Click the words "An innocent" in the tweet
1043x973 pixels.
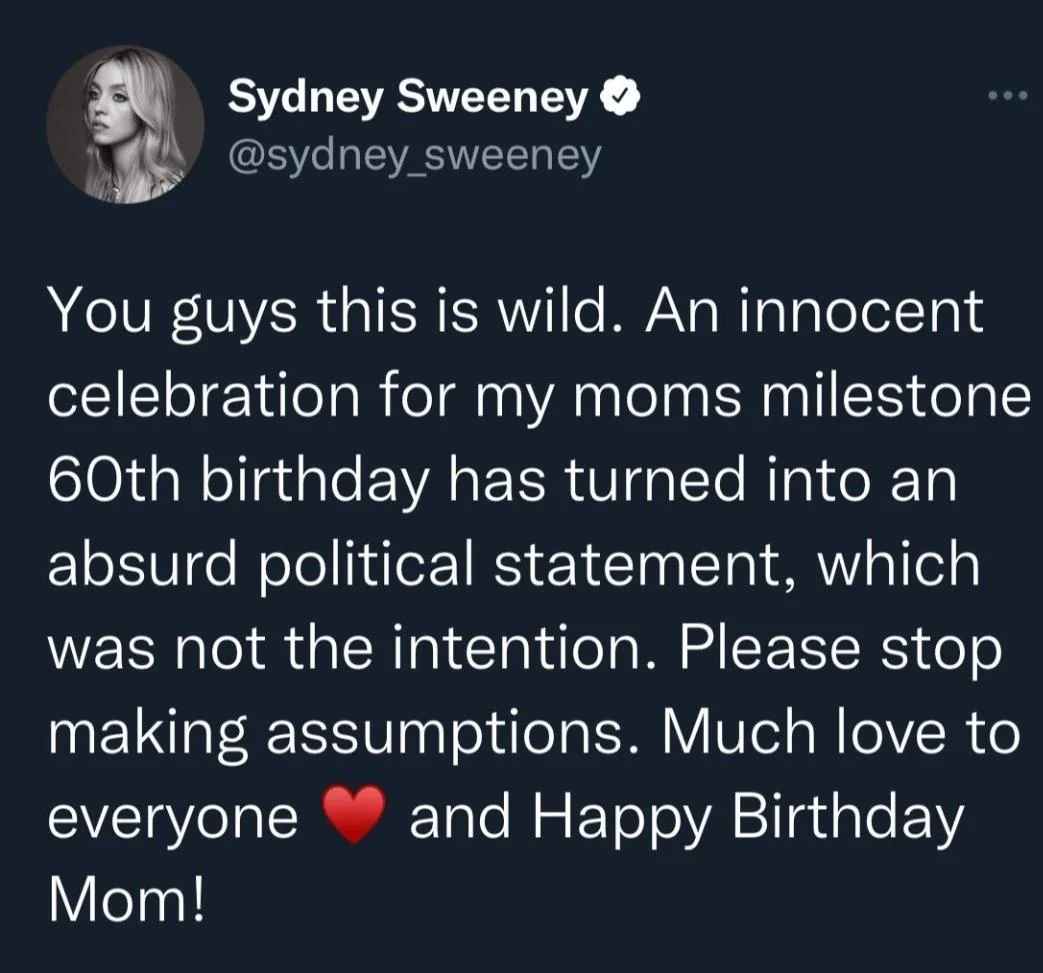tap(815, 313)
